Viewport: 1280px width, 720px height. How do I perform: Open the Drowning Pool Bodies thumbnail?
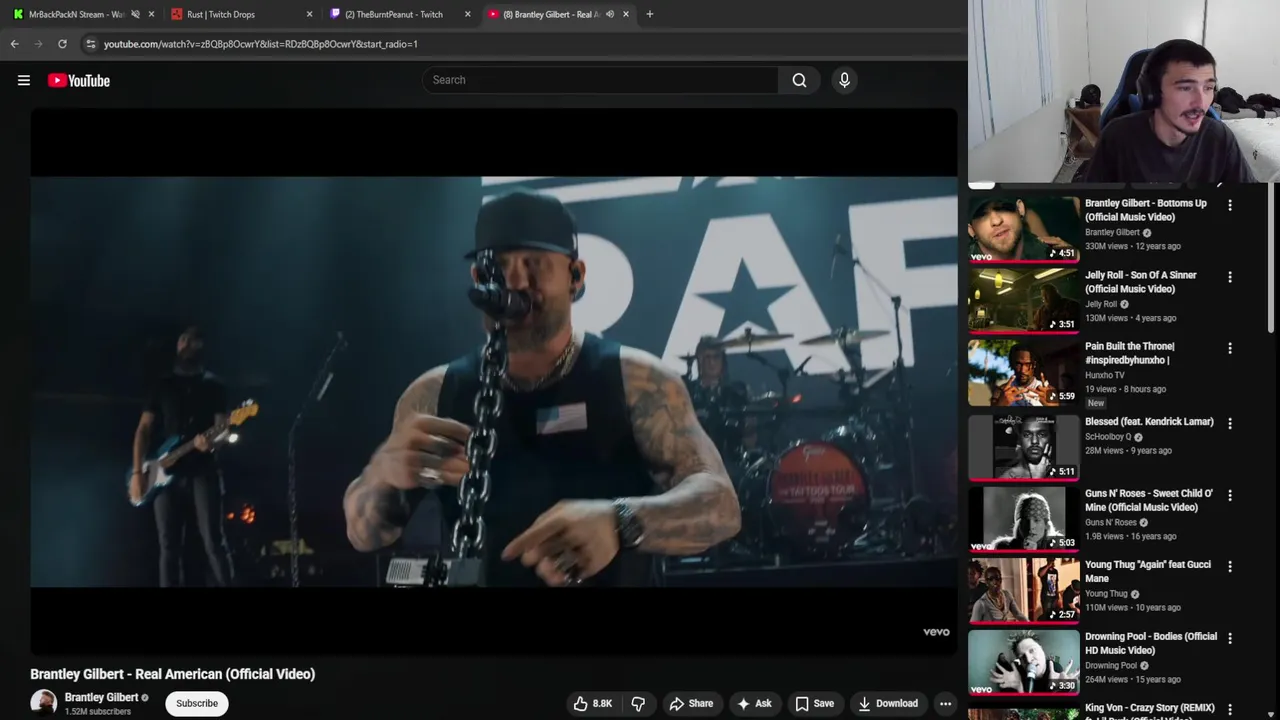[x=1024, y=662]
